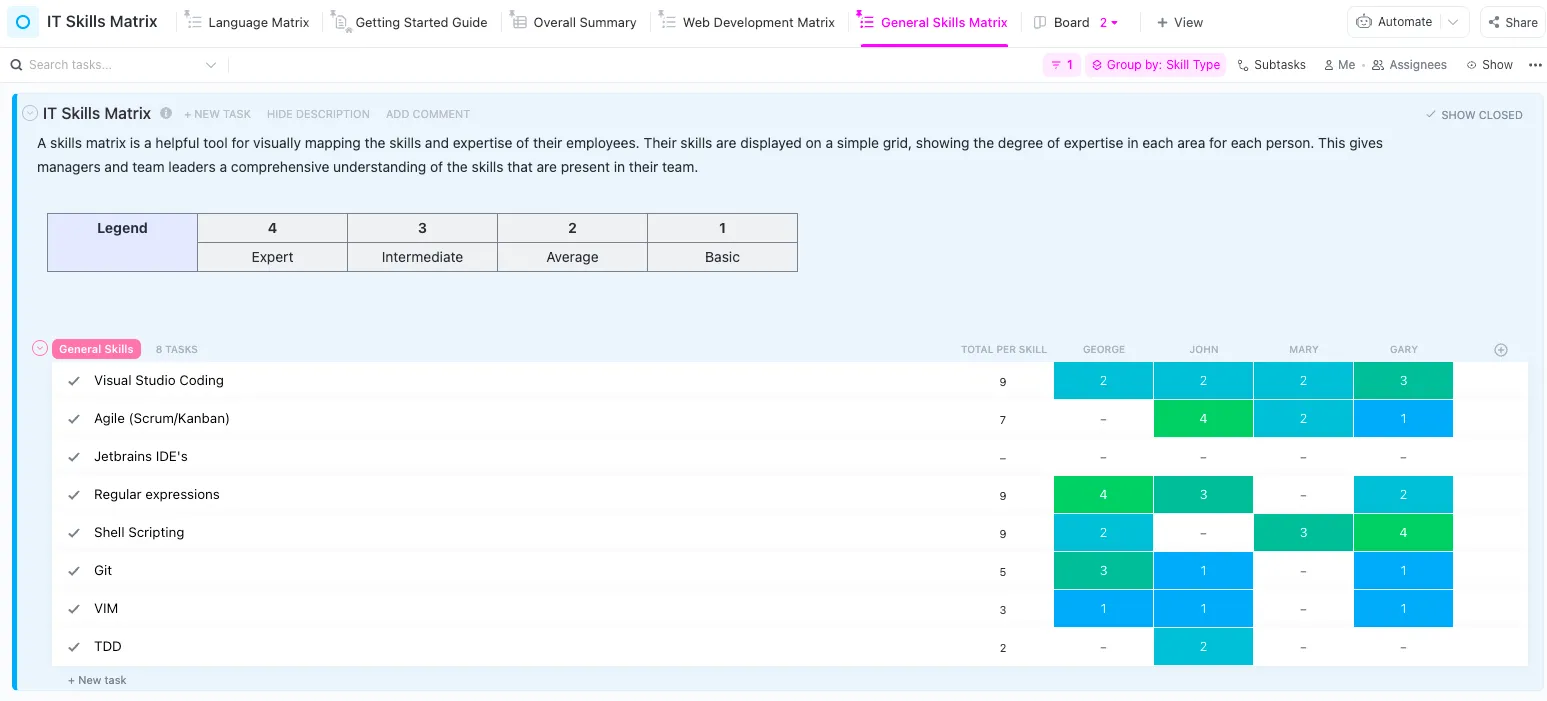Click + New task under the TDD row
The image size is (1547, 701).
(97, 680)
